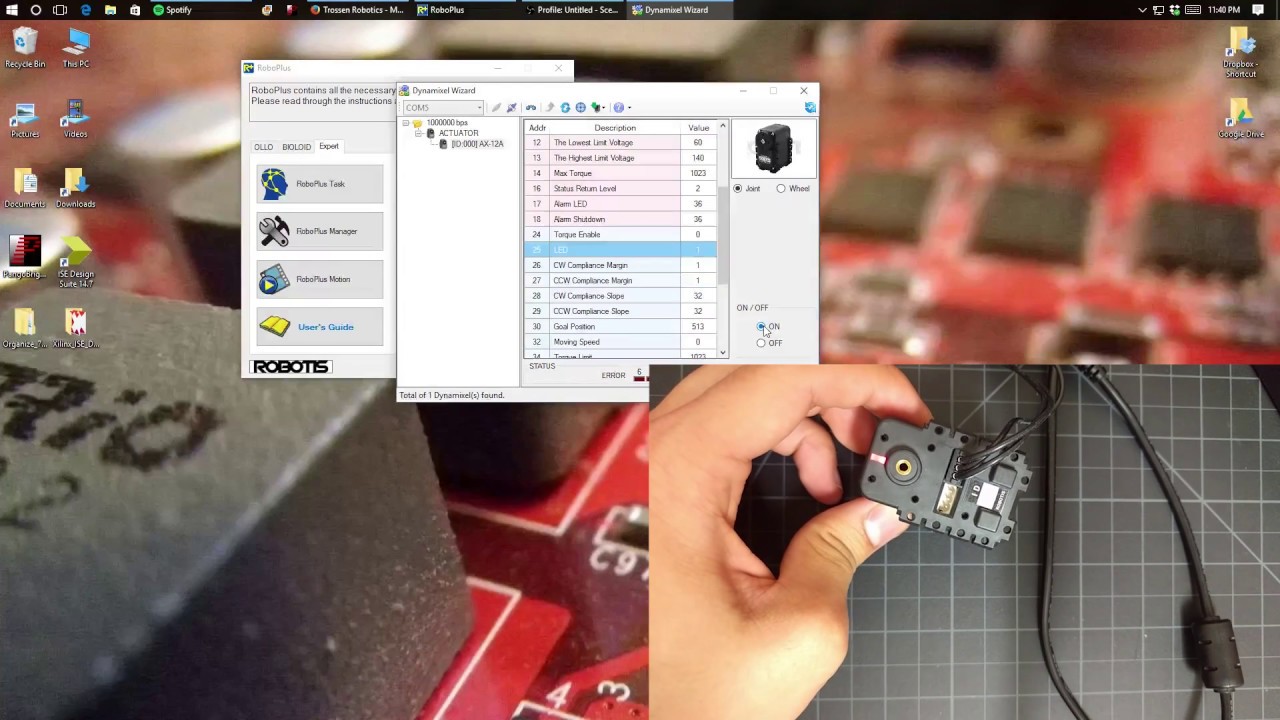This screenshot has width=1280, height=720.
Task: Click the RoboPlus Manager button label
Action: click(326, 231)
